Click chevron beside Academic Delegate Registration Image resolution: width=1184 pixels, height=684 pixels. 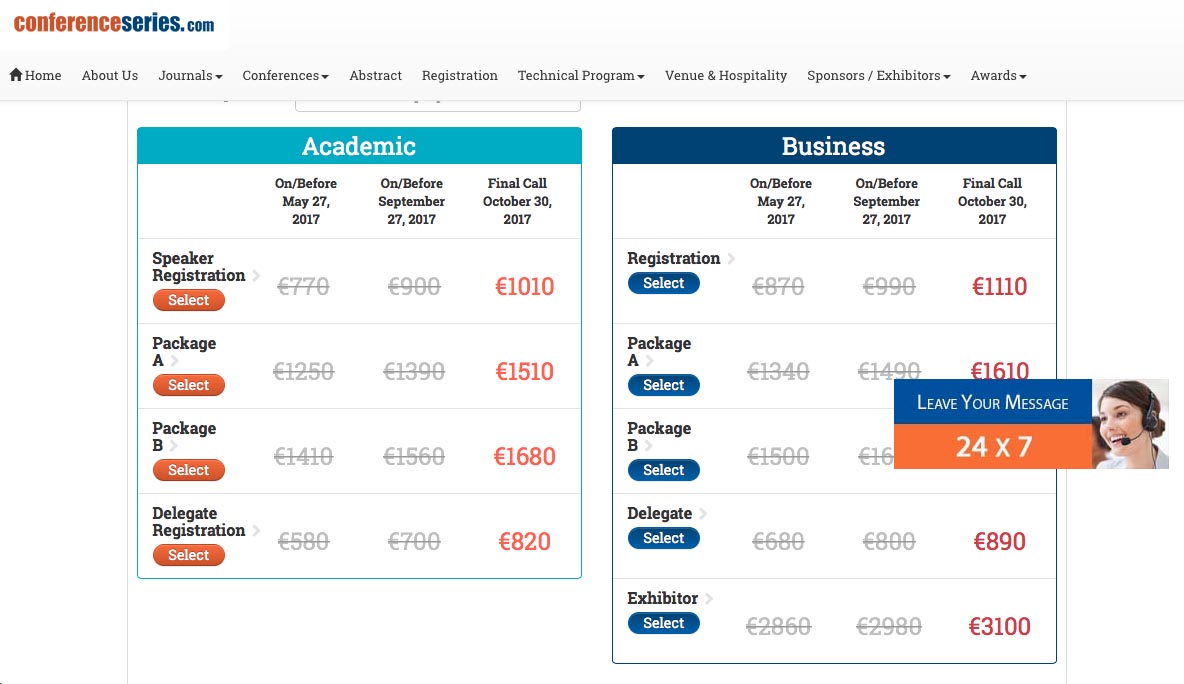pos(256,531)
